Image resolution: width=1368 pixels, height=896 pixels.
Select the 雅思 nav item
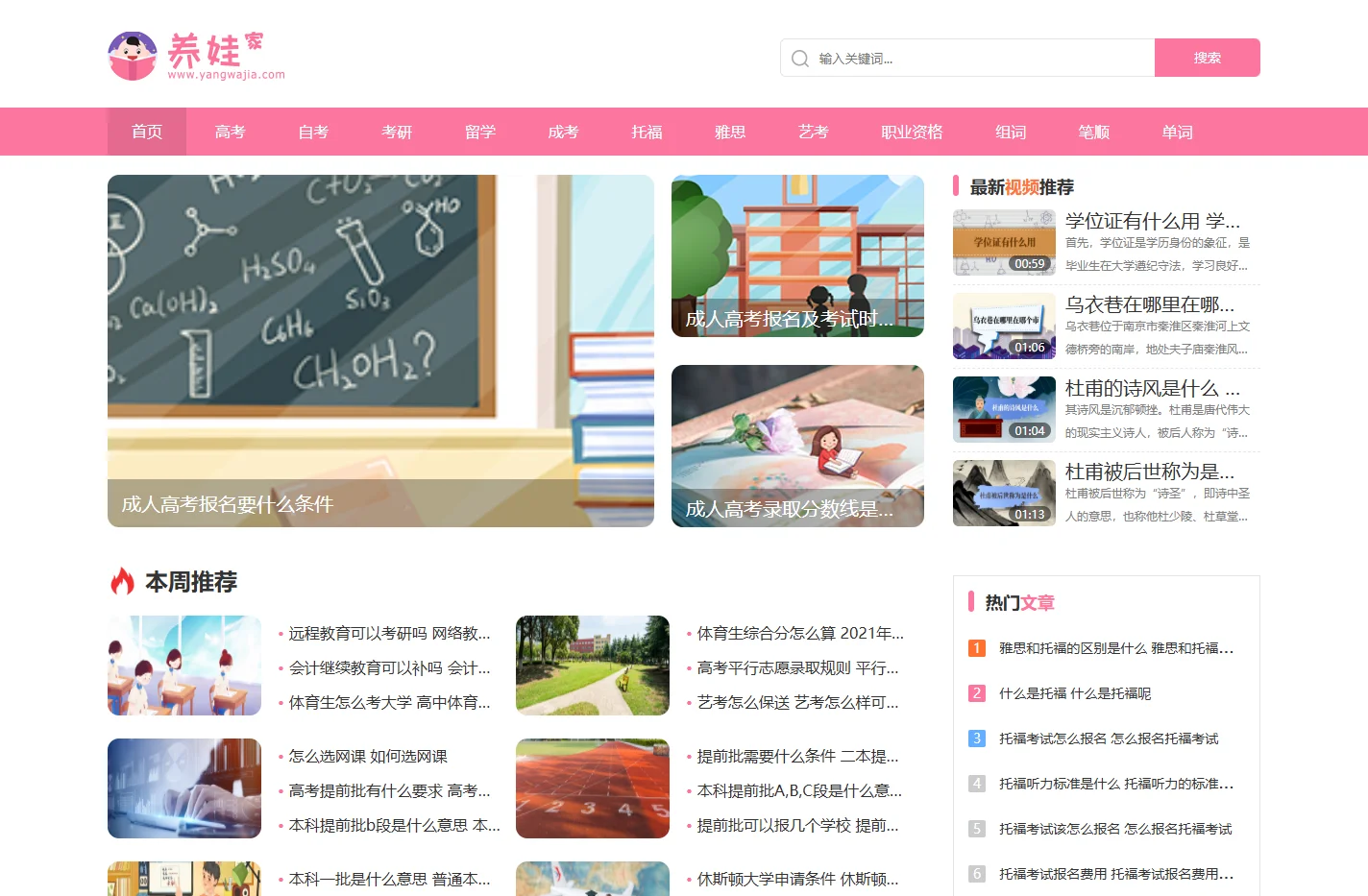[x=730, y=132]
